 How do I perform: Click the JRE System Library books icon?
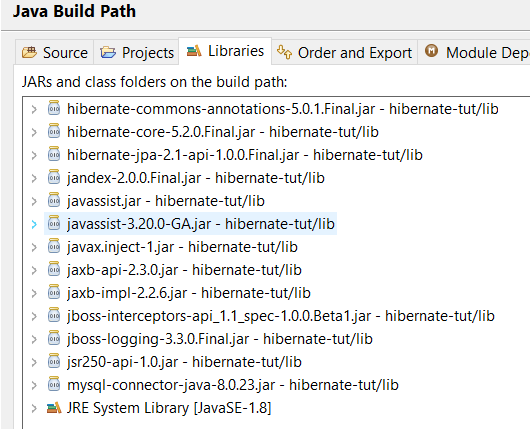pos(54,408)
